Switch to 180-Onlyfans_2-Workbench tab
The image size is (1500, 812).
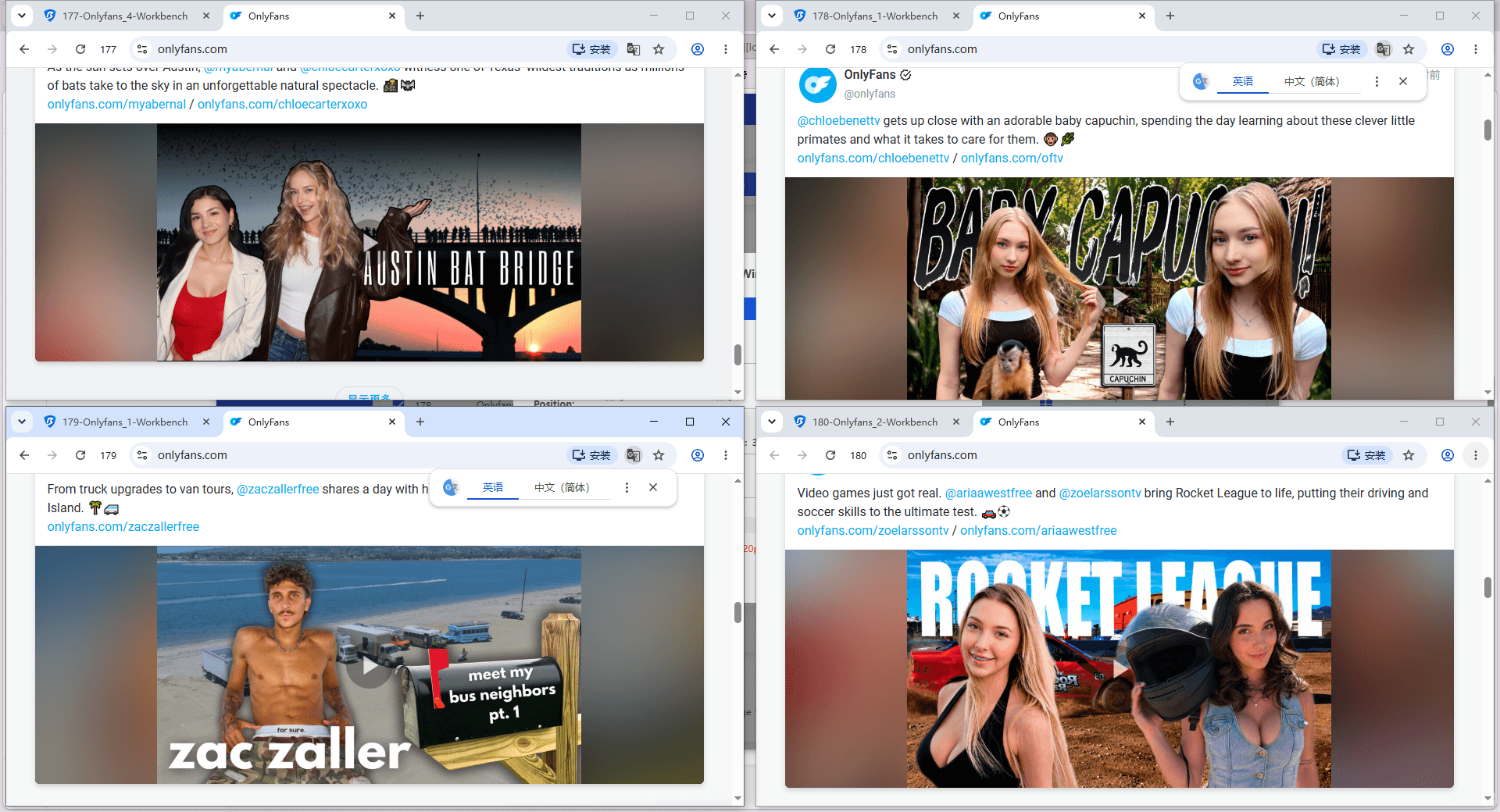pyautogui.click(x=875, y=422)
